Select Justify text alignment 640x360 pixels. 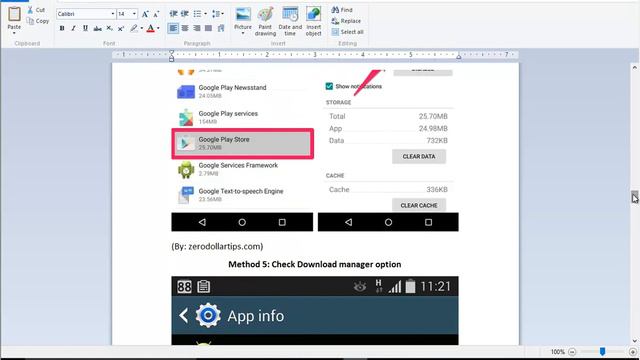tap(209, 28)
